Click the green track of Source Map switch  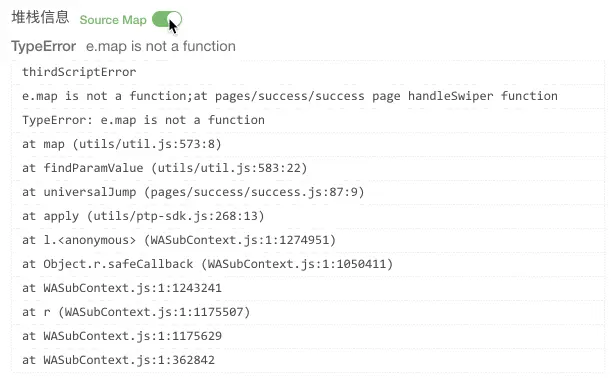[x=160, y=19]
